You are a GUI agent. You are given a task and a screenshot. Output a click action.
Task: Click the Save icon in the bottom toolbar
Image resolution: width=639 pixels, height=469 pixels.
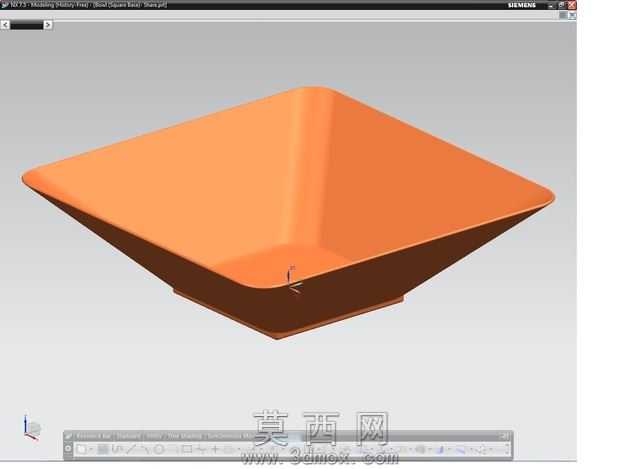[103, 449]
